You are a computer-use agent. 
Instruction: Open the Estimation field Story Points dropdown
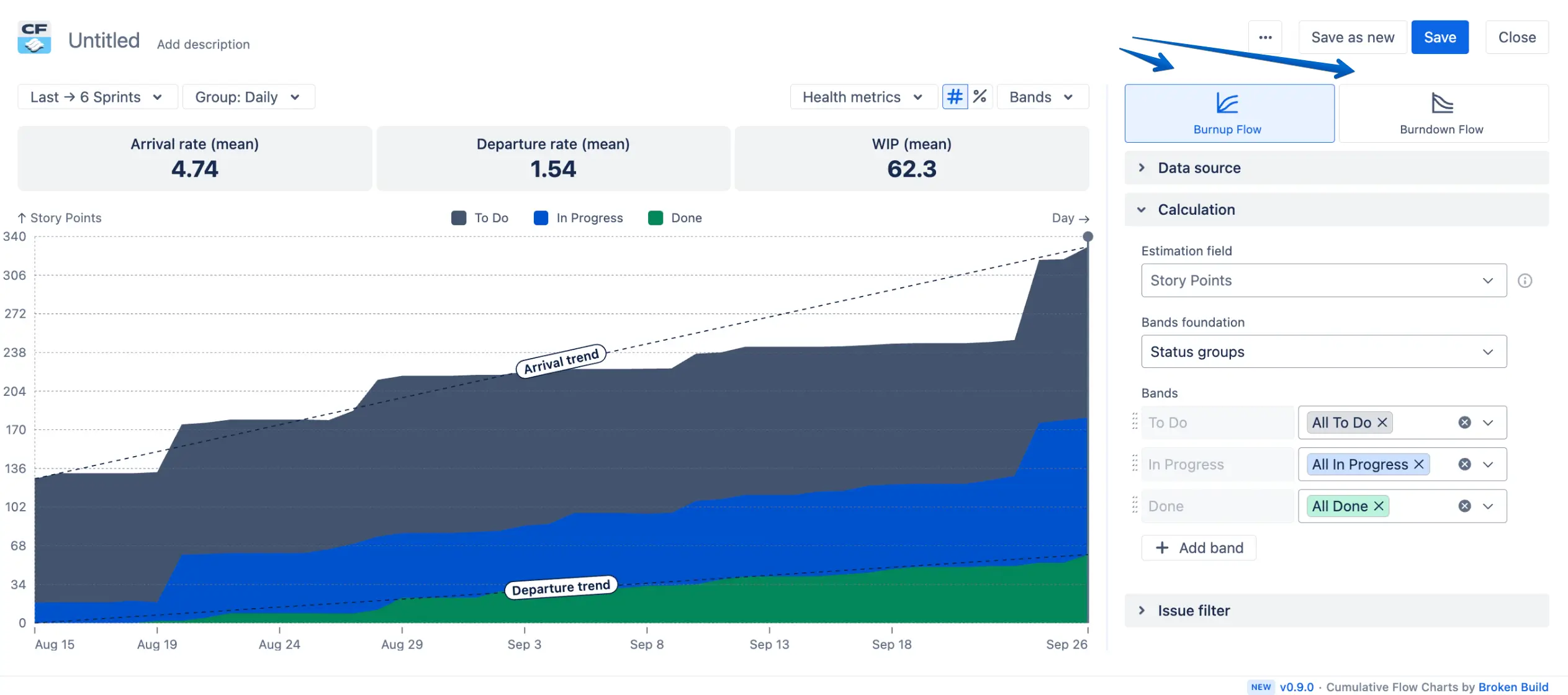coord(1323,280)
